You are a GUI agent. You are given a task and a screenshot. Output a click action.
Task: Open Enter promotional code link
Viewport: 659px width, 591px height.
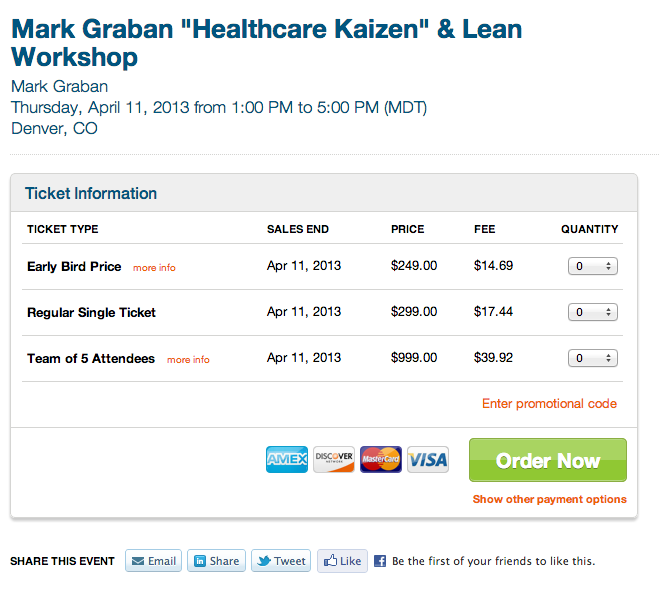coord(549,404)
